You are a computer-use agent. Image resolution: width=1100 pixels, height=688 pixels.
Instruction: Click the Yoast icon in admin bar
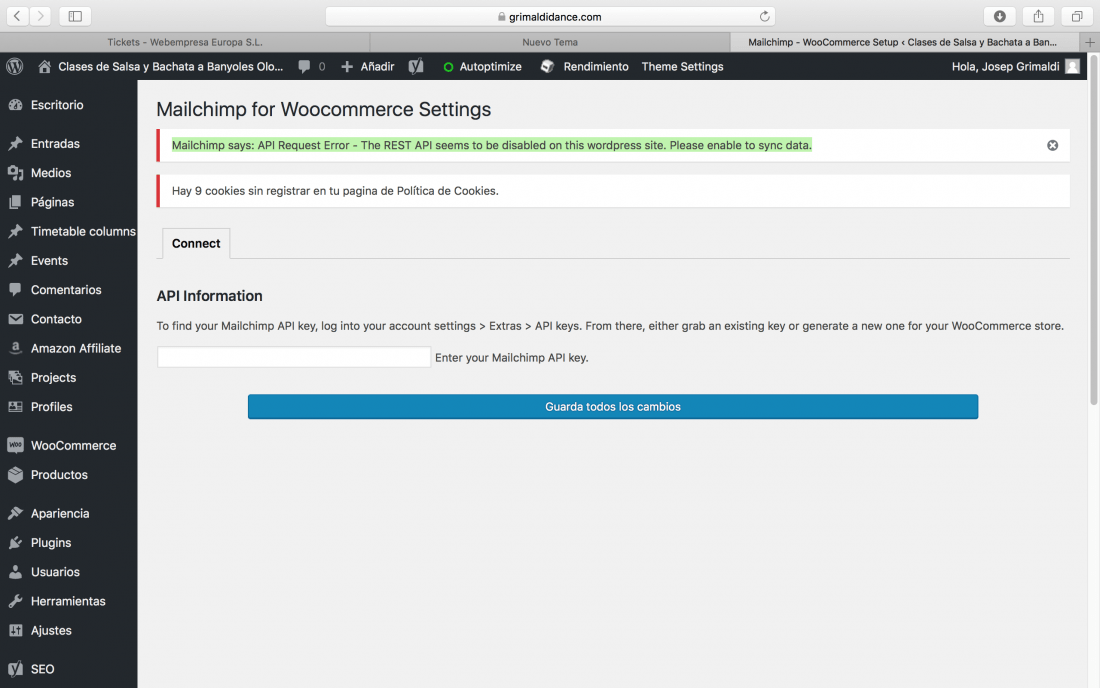[x=416, y=67]
